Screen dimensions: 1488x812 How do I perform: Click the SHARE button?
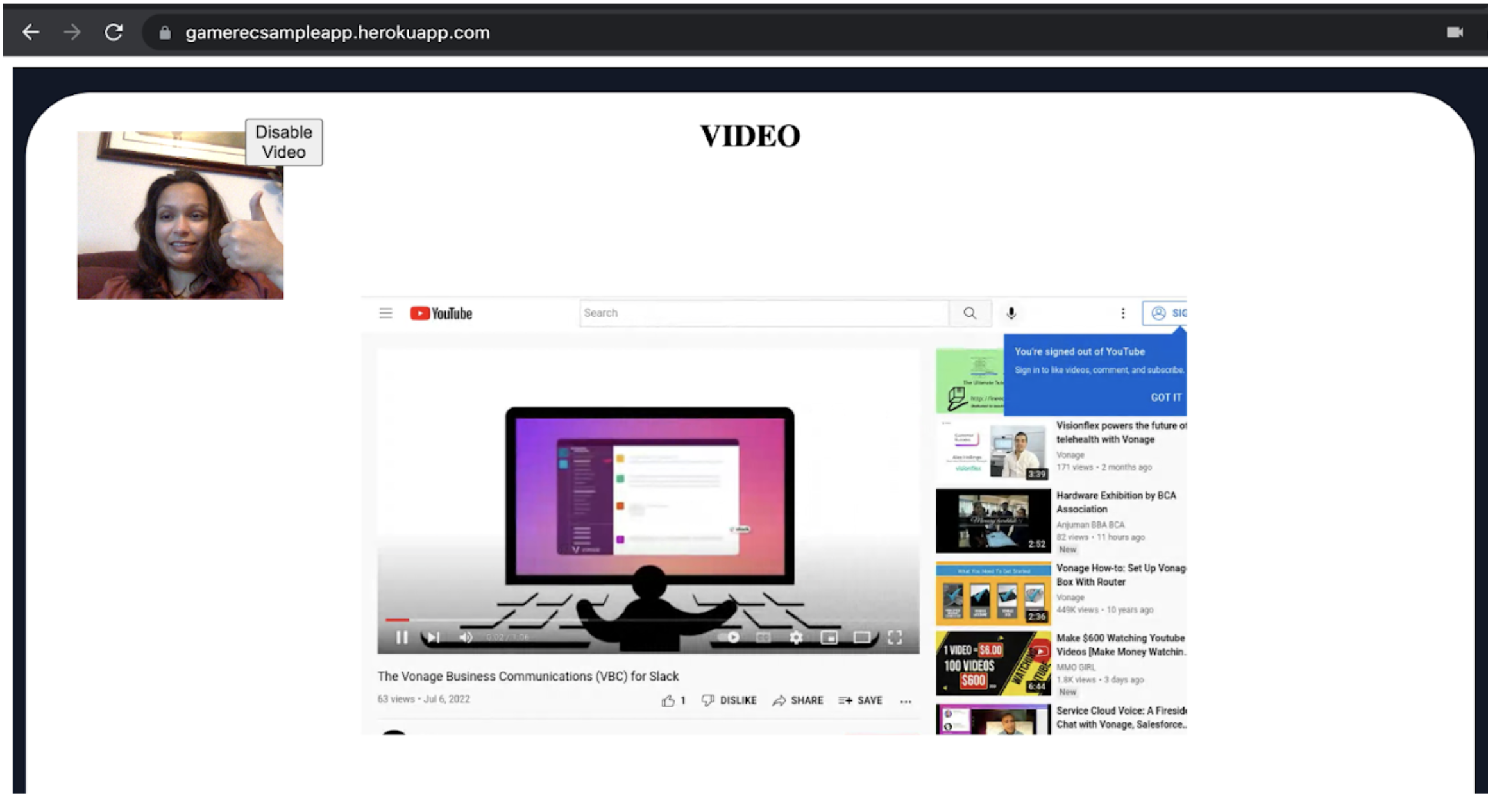pos(798,700)
